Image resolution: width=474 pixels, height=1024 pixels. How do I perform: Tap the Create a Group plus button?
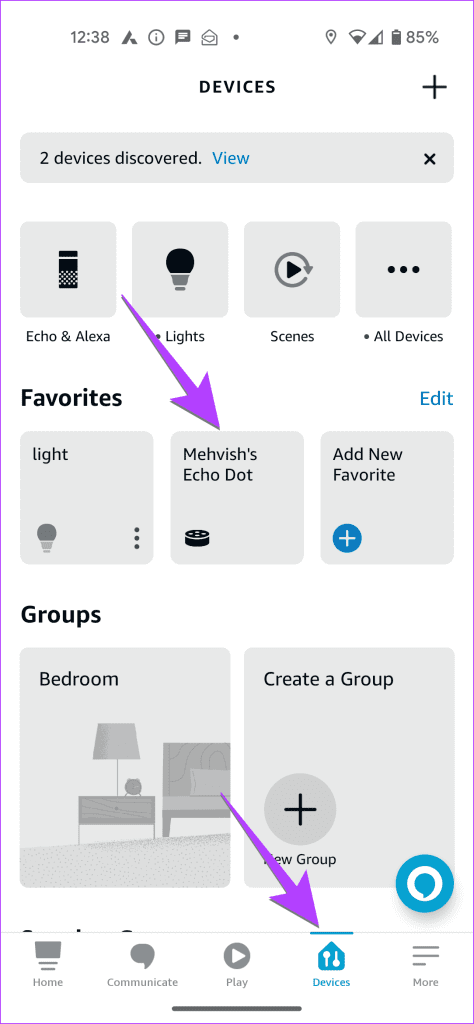point(300,808)
